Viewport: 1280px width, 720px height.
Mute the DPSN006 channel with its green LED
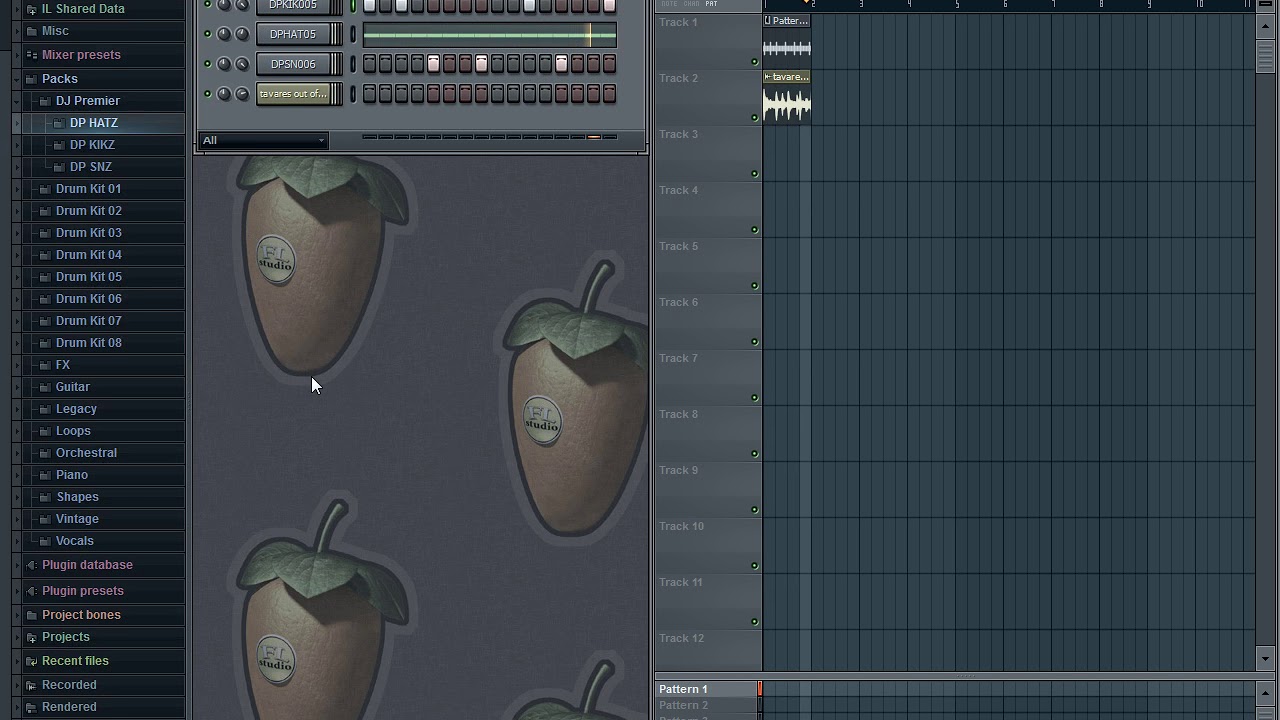point(208,64)
